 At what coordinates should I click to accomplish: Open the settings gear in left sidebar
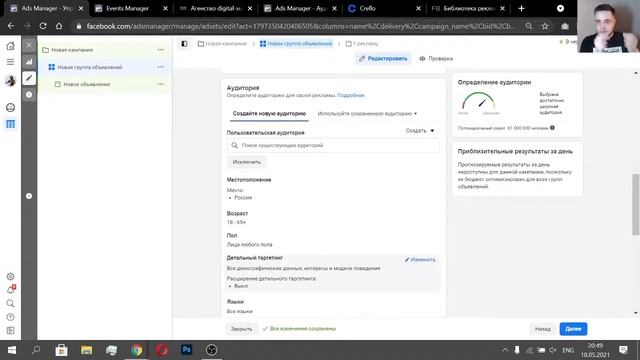(x=11, y=276)
